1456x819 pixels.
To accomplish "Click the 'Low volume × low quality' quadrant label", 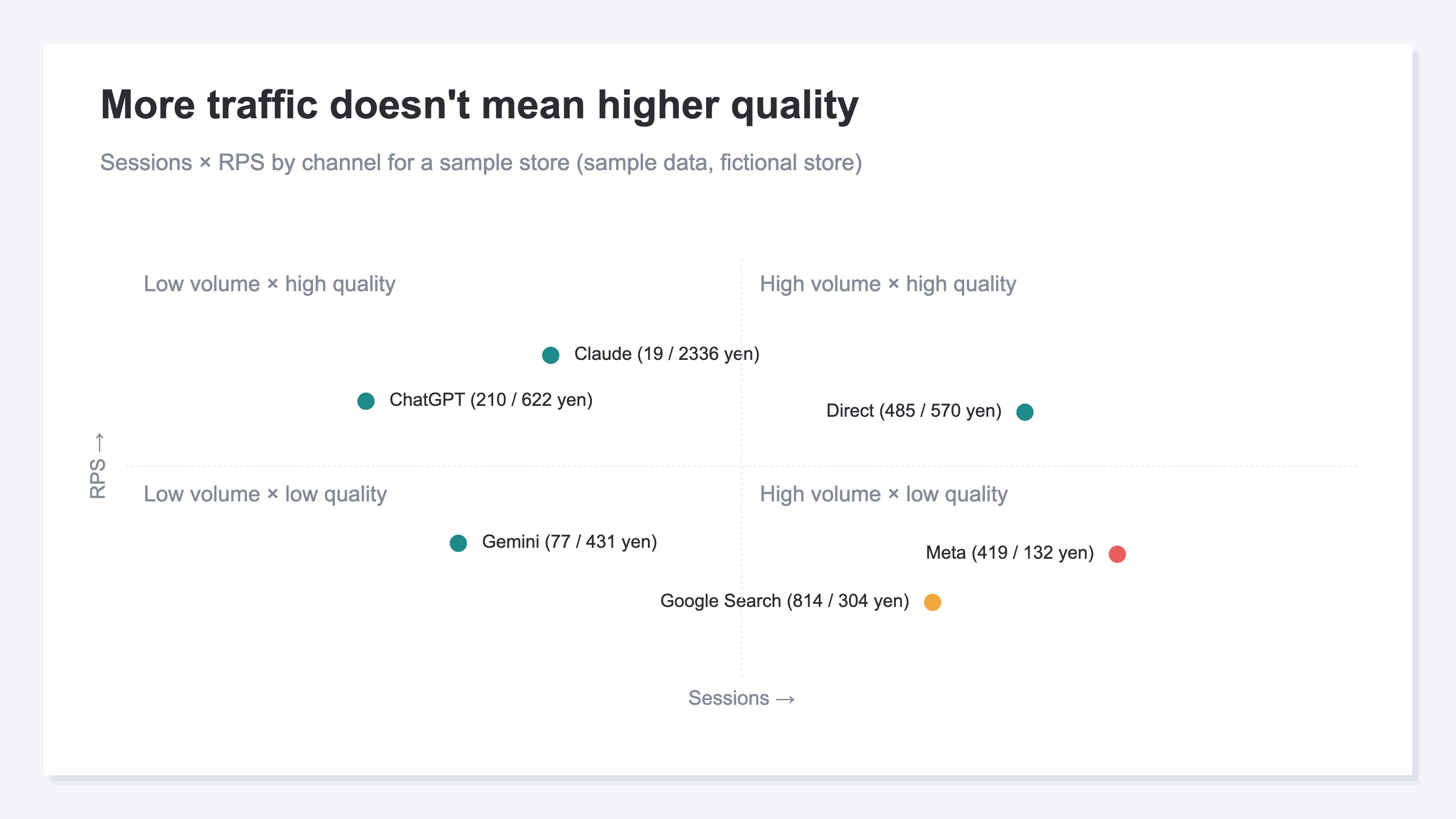I will pyautogui.click(x=266, y=495).
